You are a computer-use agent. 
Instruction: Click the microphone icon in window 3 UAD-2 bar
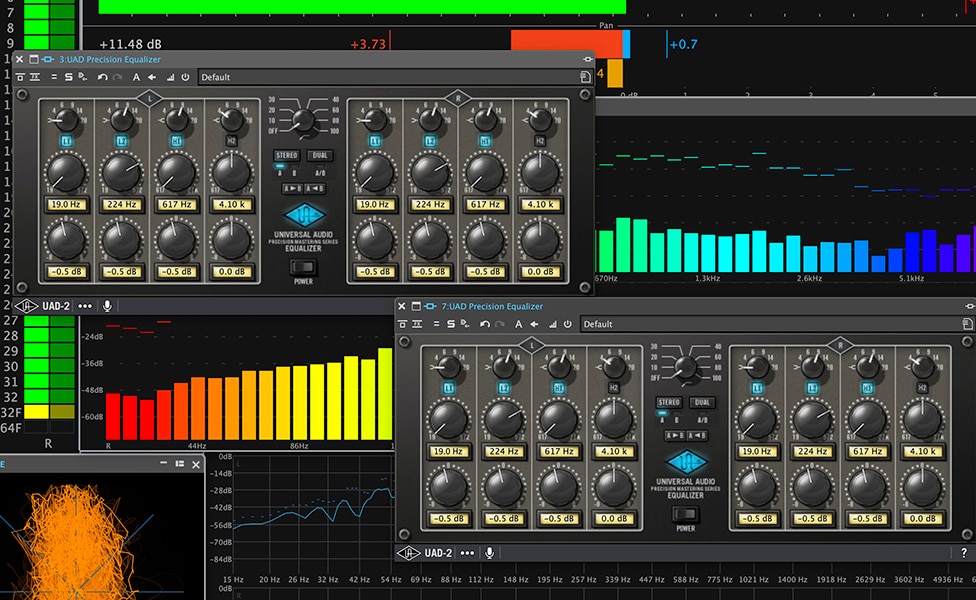click(x=107, y=306)
